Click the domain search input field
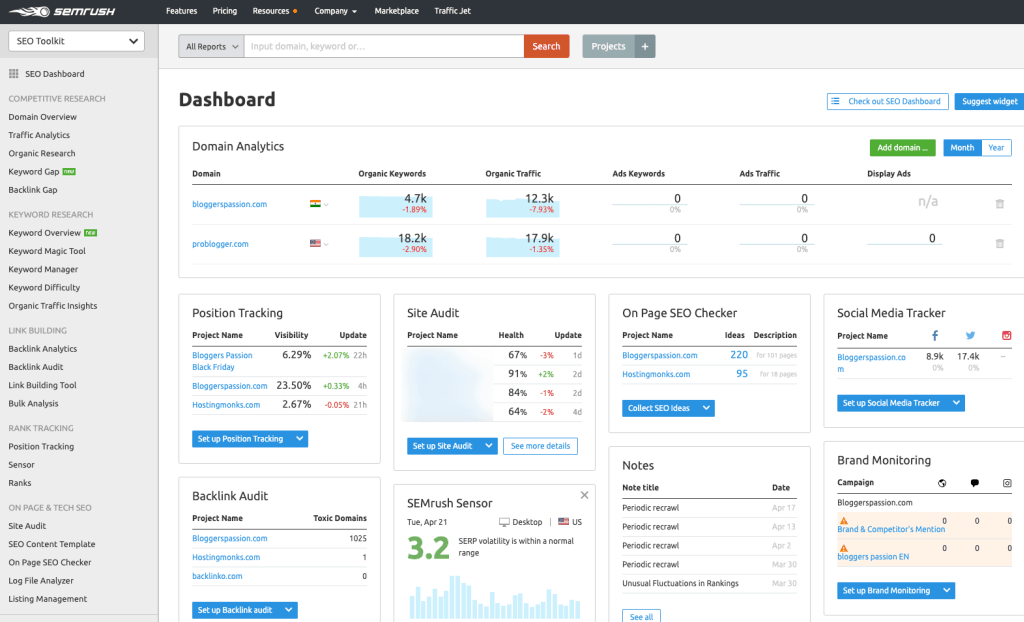The image size is (1024, 622). coord(380,46)
